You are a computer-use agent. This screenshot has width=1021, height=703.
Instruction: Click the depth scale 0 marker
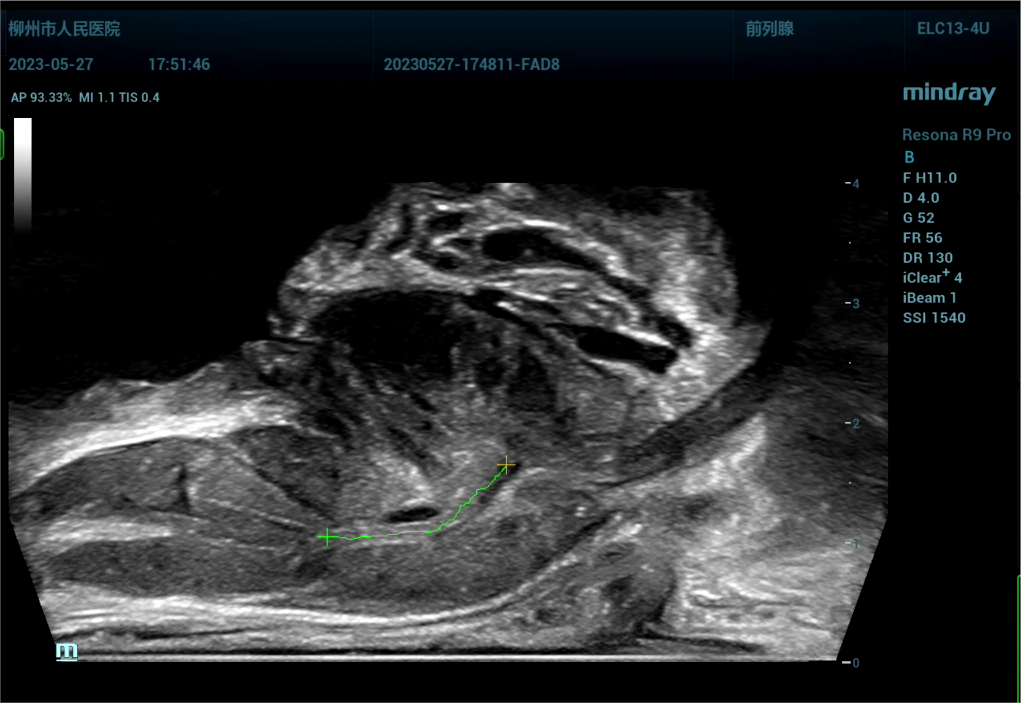coord(853,662)
